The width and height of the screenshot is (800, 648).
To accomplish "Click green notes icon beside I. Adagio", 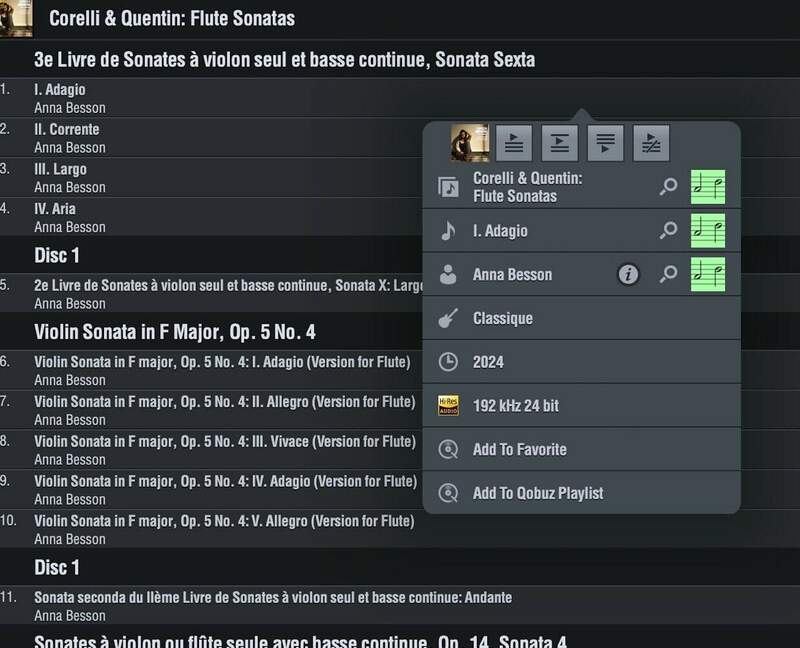I will click(x=708, y=231).
